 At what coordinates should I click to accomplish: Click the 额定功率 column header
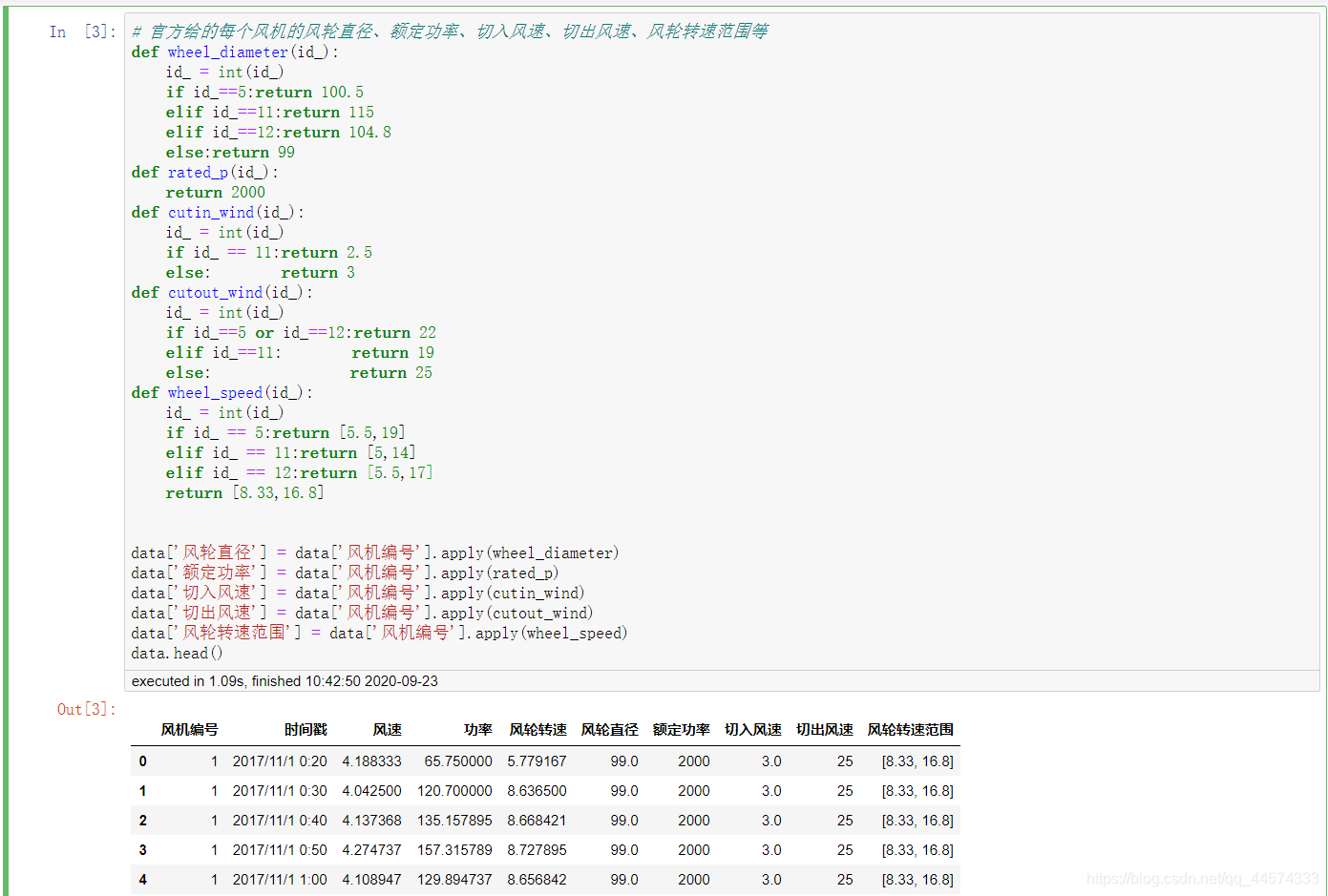681,730
